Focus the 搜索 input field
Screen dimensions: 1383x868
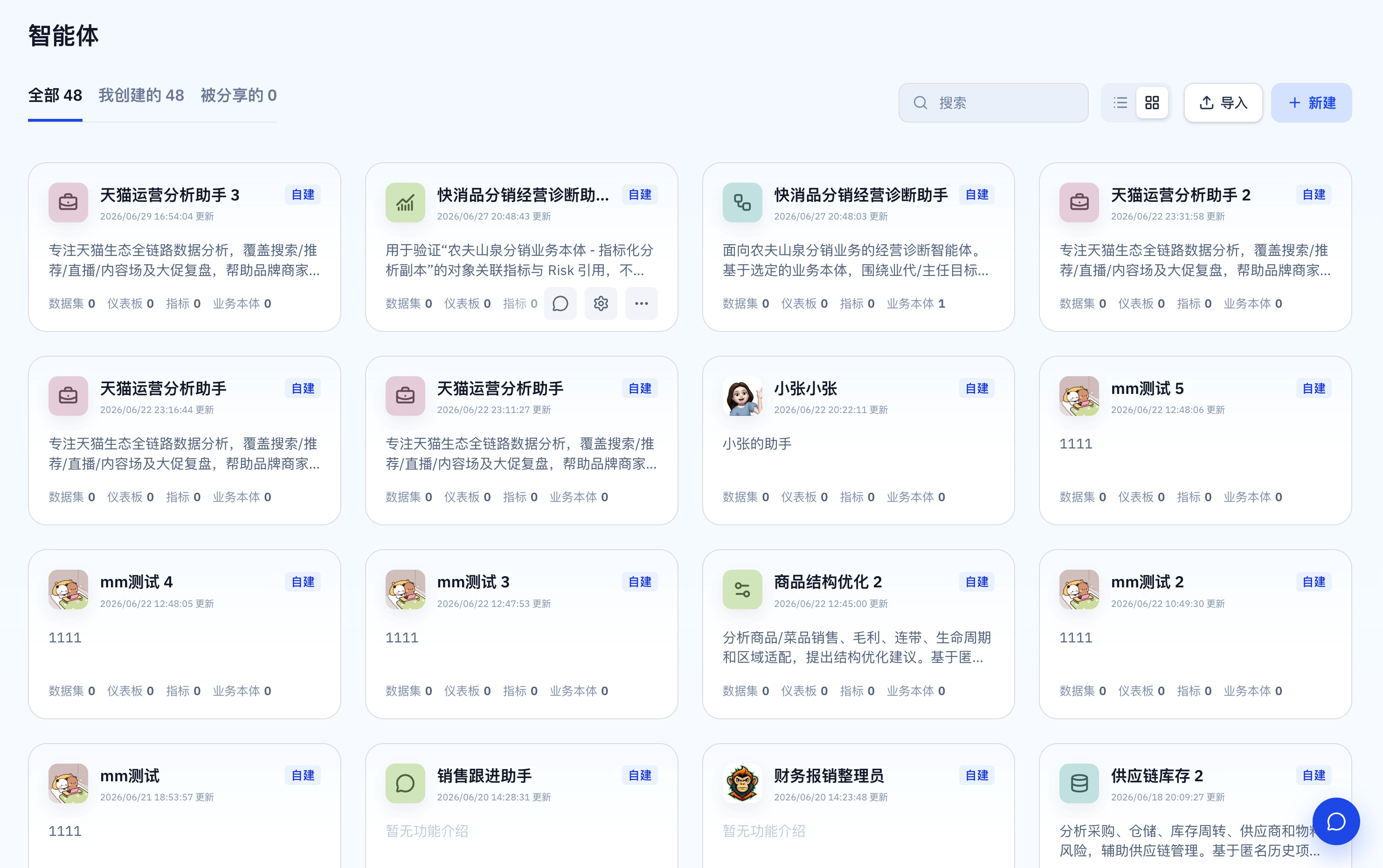tap(994, 103)
